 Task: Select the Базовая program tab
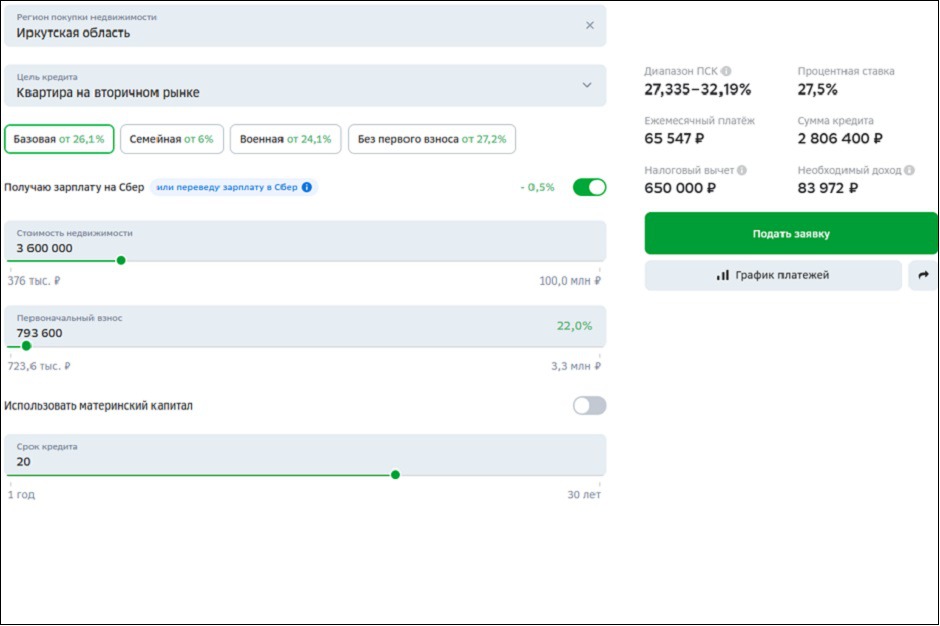point(59,139)
